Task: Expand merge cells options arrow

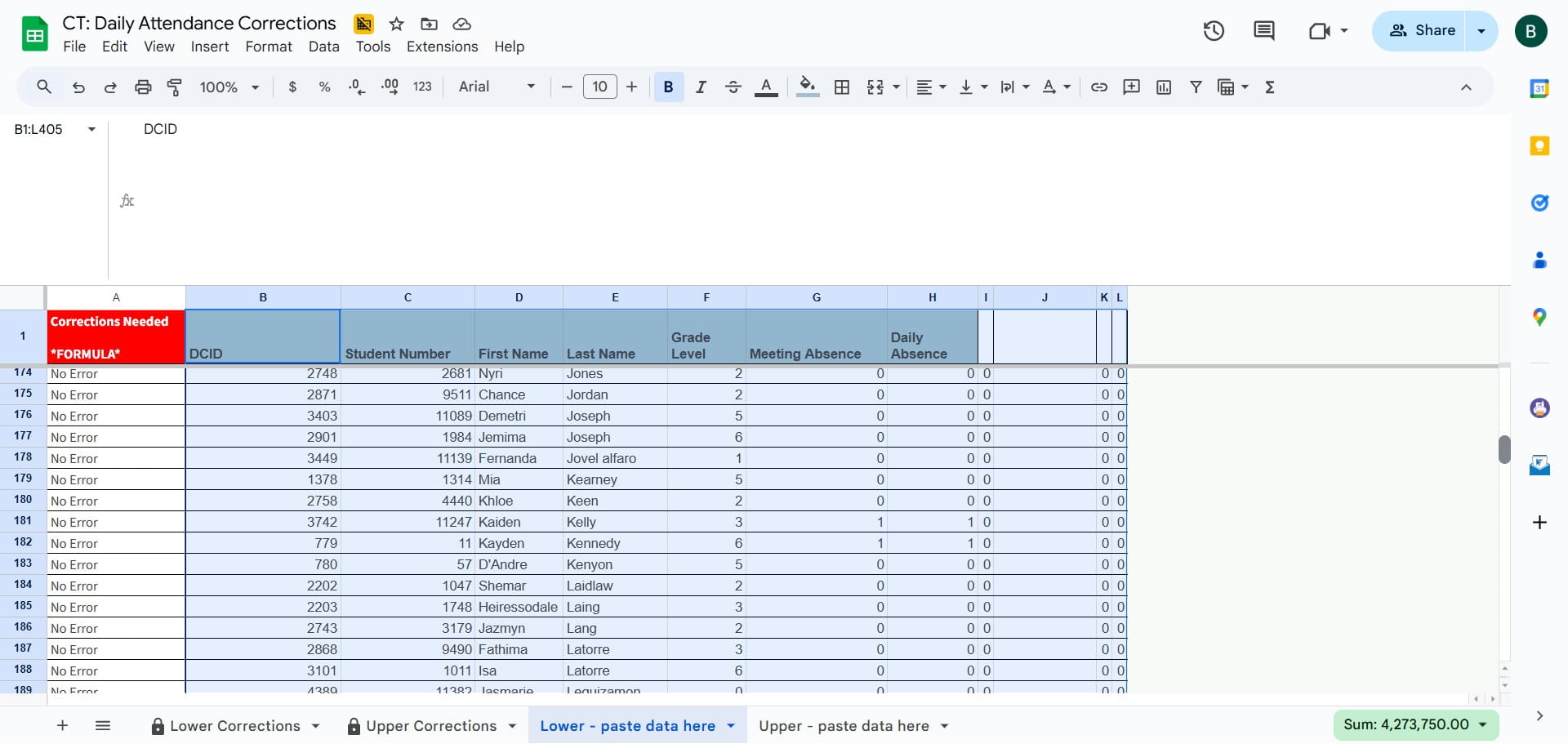Action: (897, 87)
